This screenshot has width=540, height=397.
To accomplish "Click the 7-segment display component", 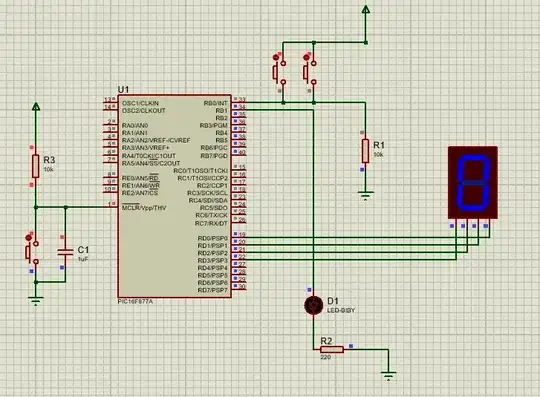I will coord(472,182).
